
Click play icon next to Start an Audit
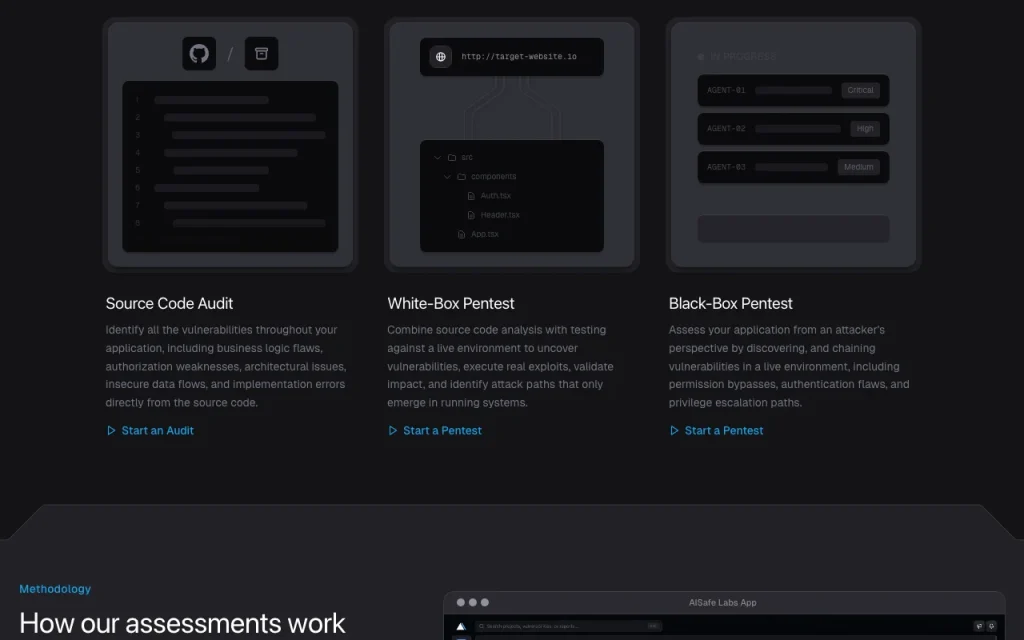click(111, 430)
